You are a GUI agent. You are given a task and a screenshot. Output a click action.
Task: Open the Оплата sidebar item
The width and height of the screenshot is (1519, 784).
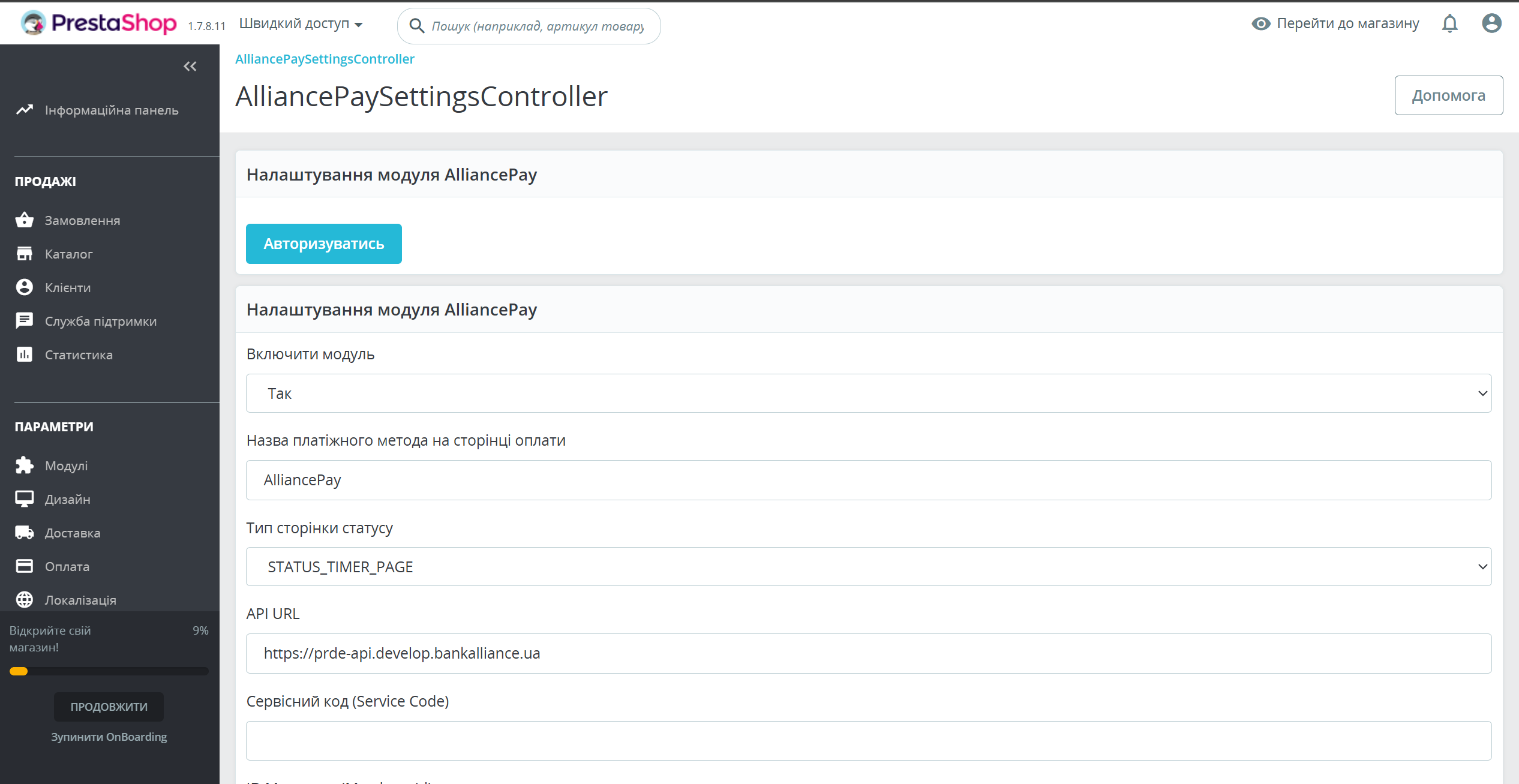(67, 566)
